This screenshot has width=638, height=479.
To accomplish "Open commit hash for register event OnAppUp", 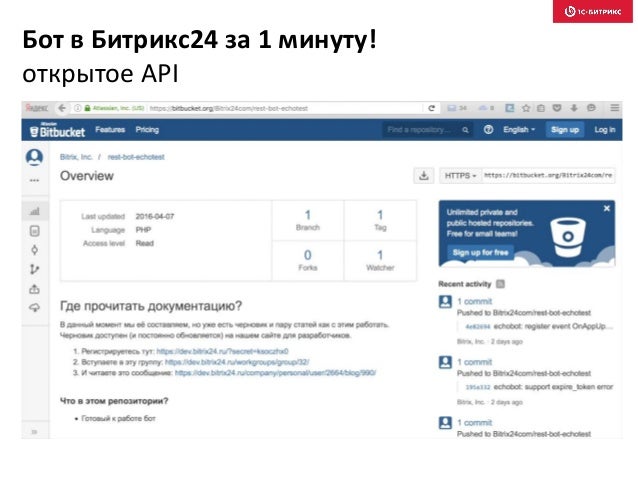I will (478, 327).
